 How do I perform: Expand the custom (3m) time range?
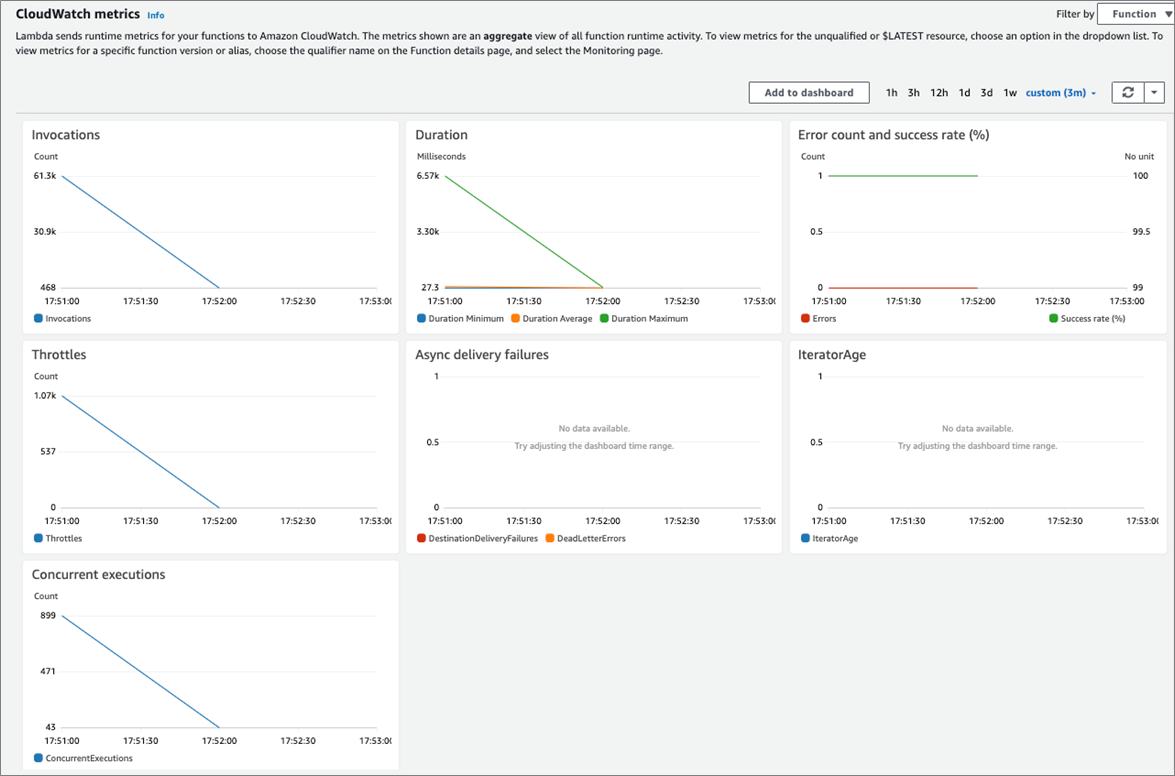1061,93
